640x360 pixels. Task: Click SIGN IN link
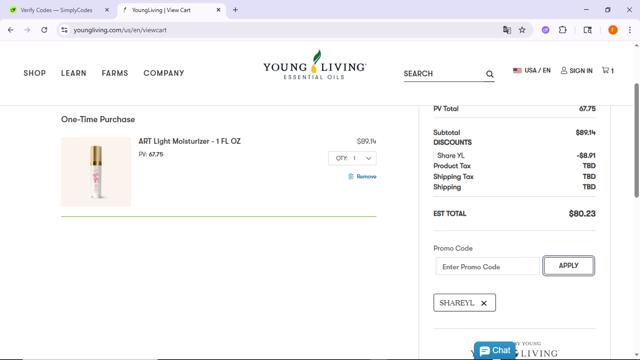click(x=576, y=71)
